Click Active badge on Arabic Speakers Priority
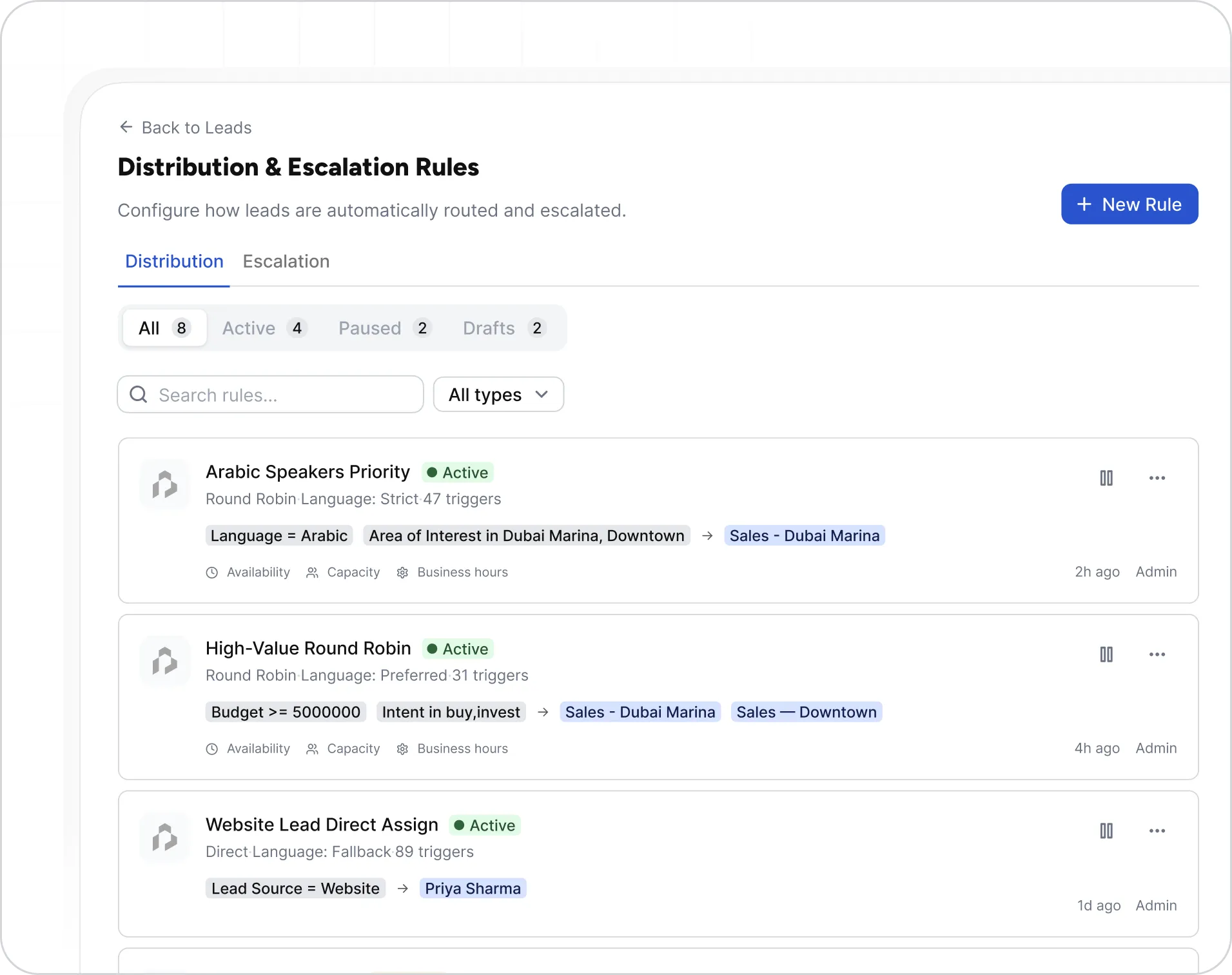 click(x=458, y=473)
